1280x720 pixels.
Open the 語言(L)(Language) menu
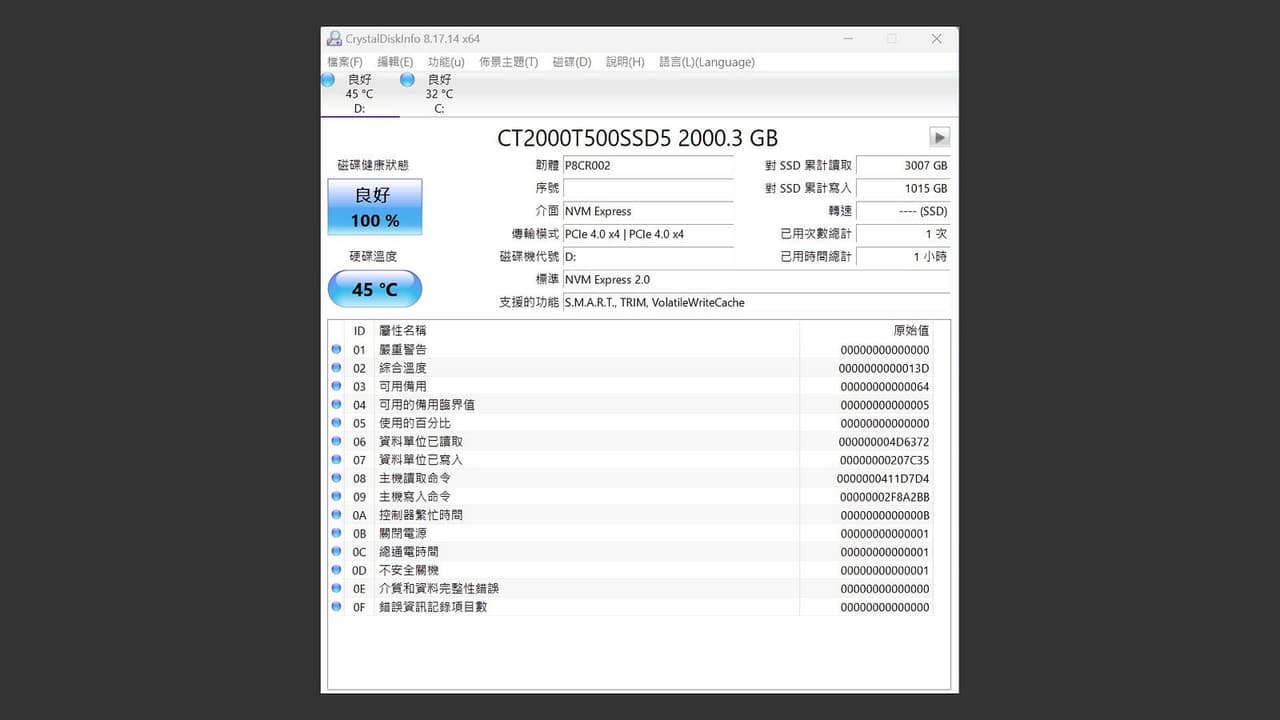coord(707,62)
